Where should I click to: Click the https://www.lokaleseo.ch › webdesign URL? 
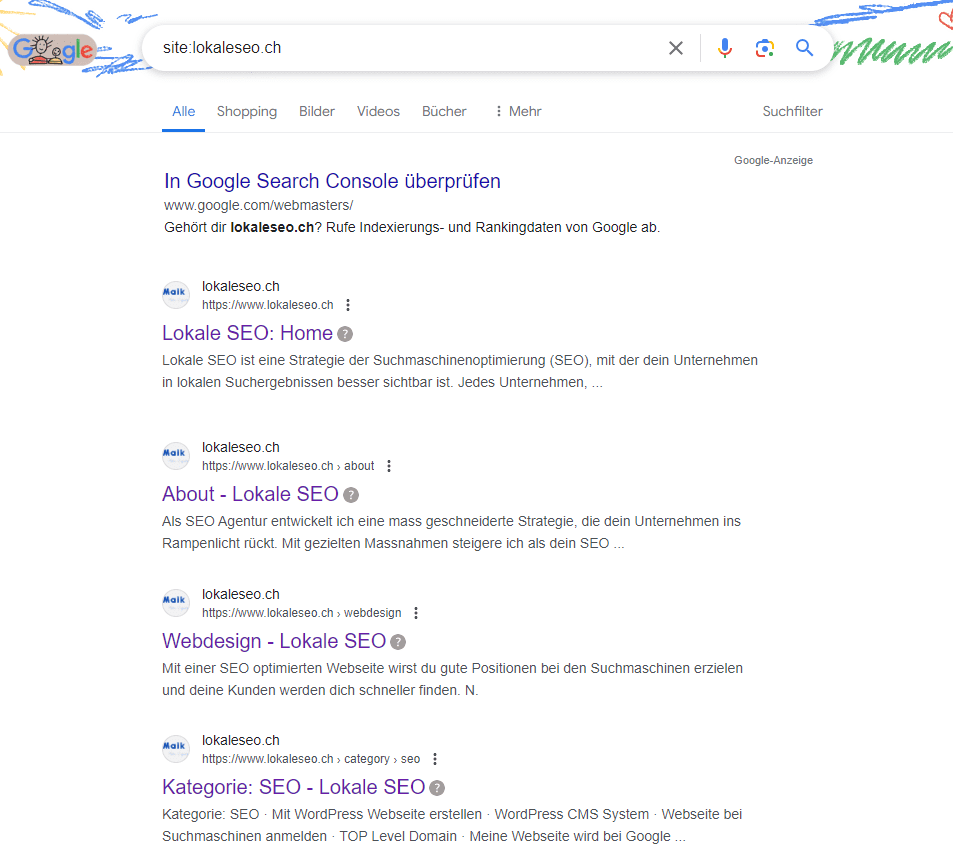(x=301, y=613)
